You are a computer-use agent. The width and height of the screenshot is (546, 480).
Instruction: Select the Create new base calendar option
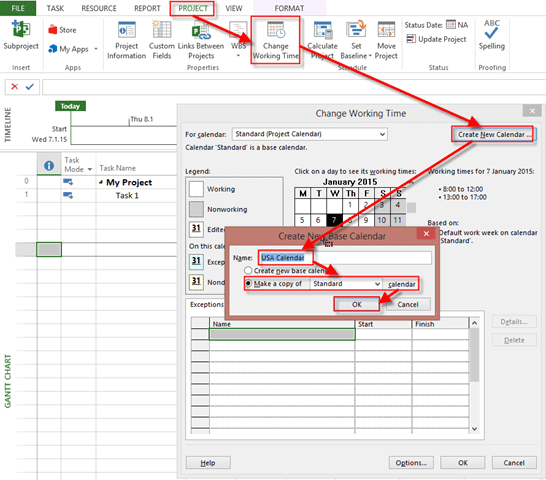coord(248,270)
